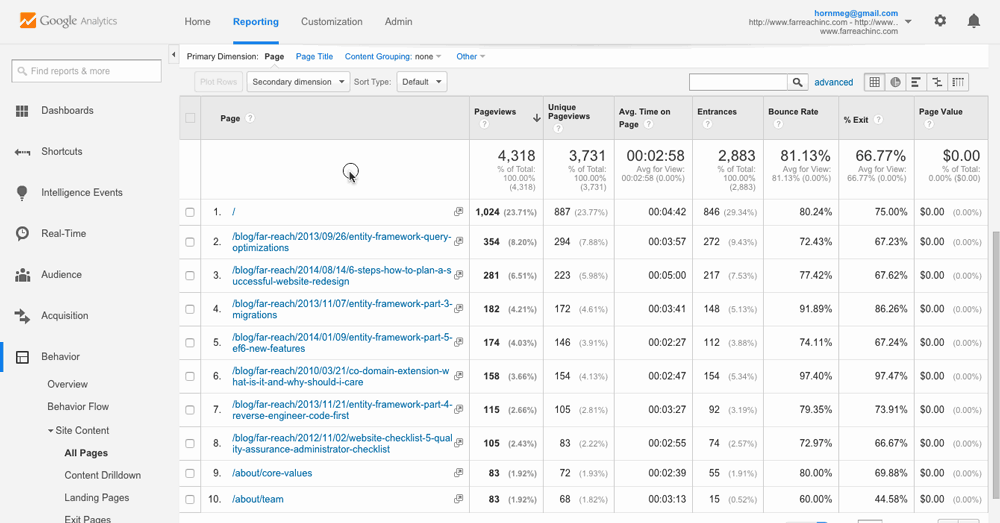Open /about/core-values external link icon
1000x523 pixels.
pos(458,473)
